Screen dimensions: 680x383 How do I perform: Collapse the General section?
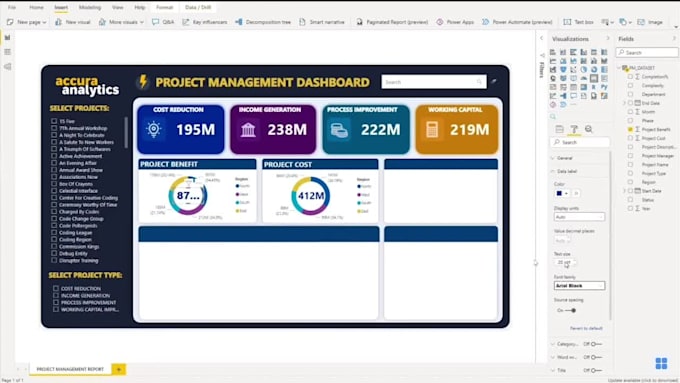click(553, 158)
